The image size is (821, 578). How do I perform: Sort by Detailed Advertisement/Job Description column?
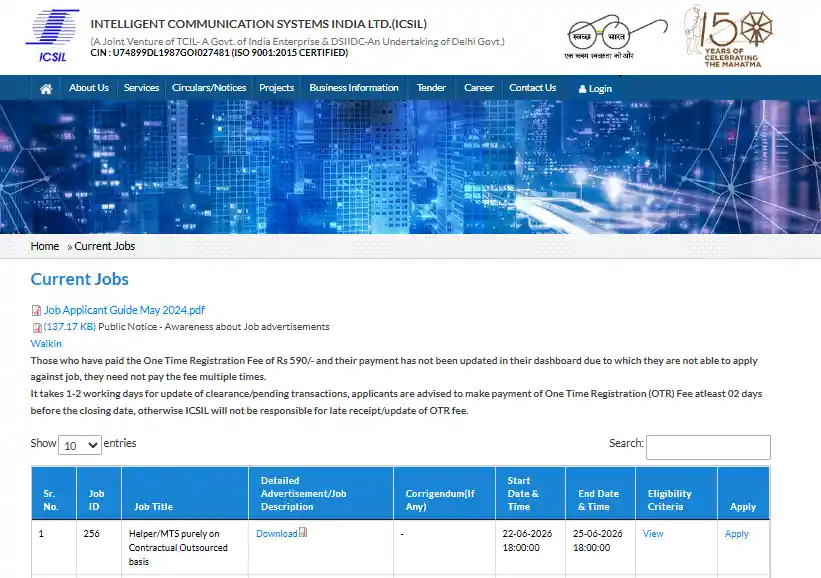321,493
